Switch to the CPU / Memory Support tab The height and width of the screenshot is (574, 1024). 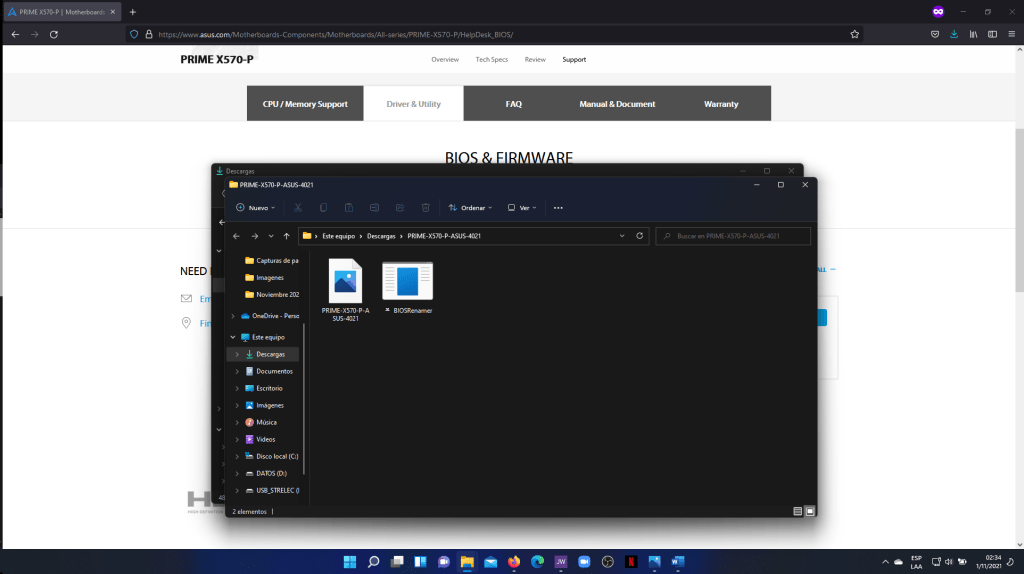tap(305, 104)
